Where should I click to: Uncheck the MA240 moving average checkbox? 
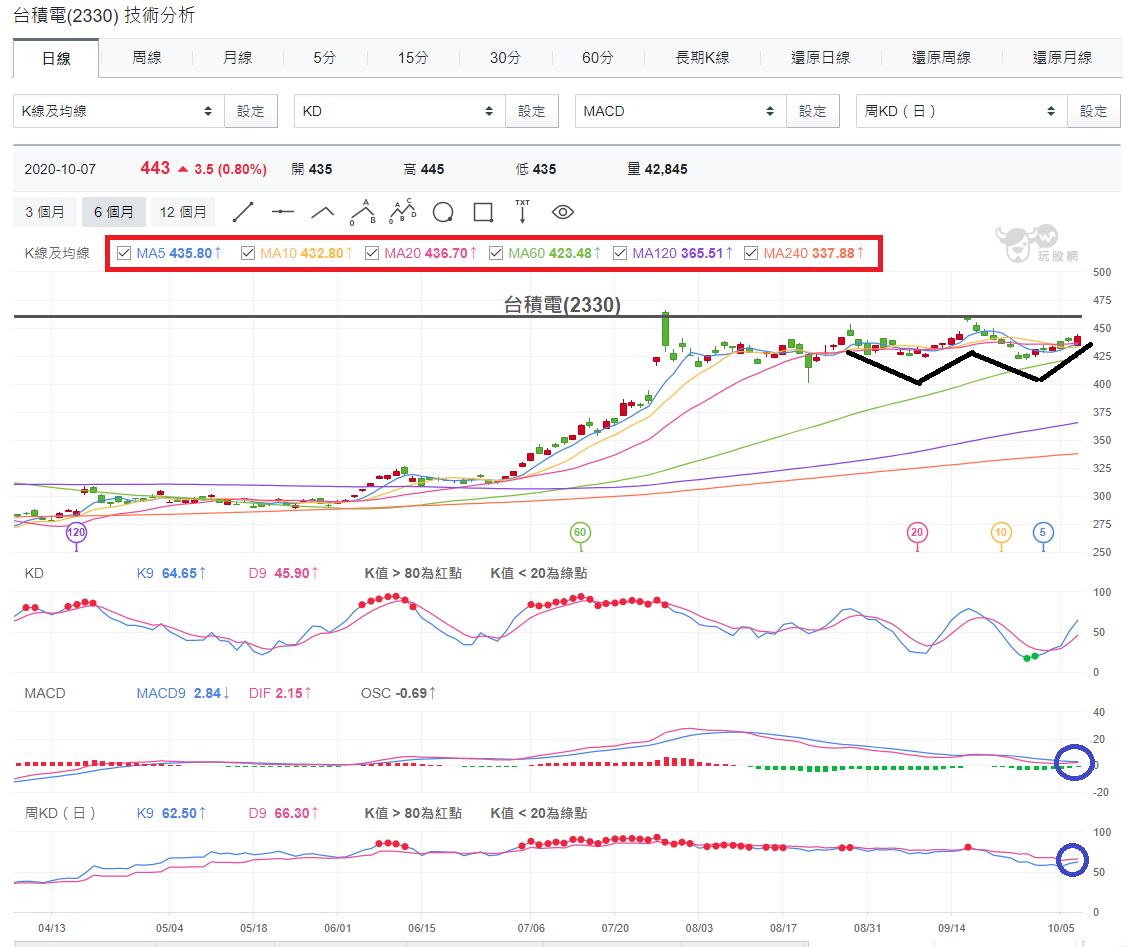(751, 253)
